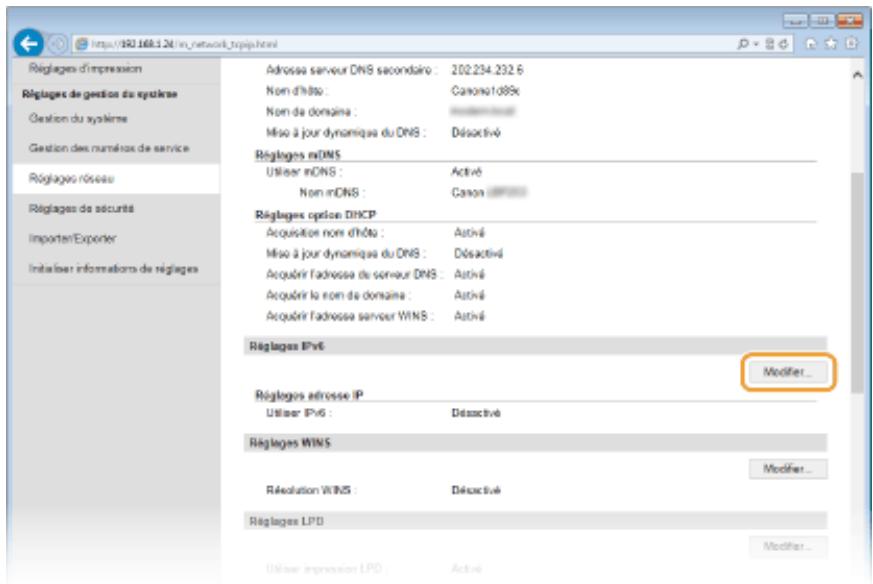Click the page icon beside the URL

tap(82, 44)
